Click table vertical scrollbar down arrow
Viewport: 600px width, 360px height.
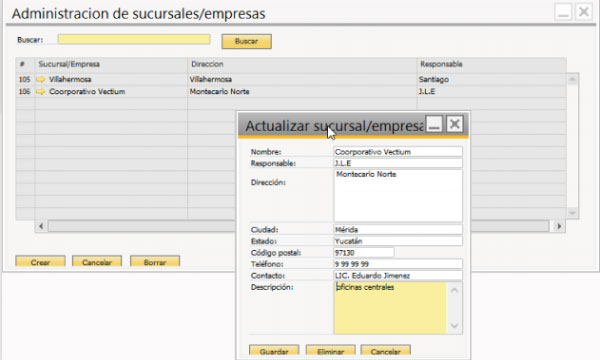coord(572,213)
